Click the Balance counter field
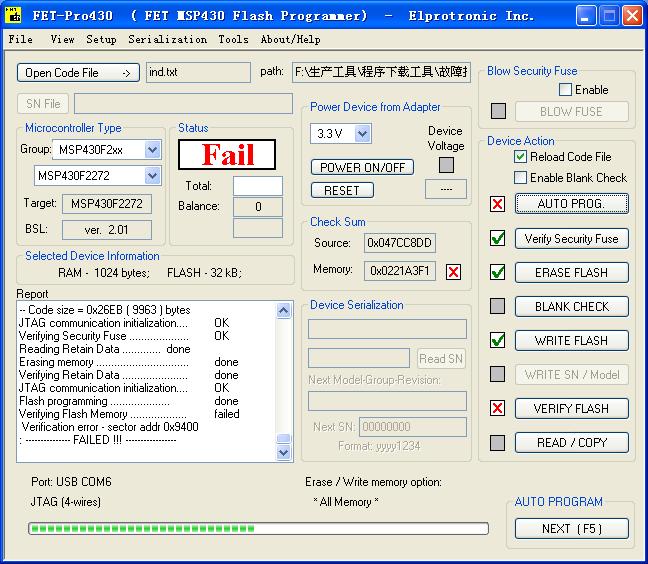This screenshot has height=564, width=648. click(x=258, y=207)
